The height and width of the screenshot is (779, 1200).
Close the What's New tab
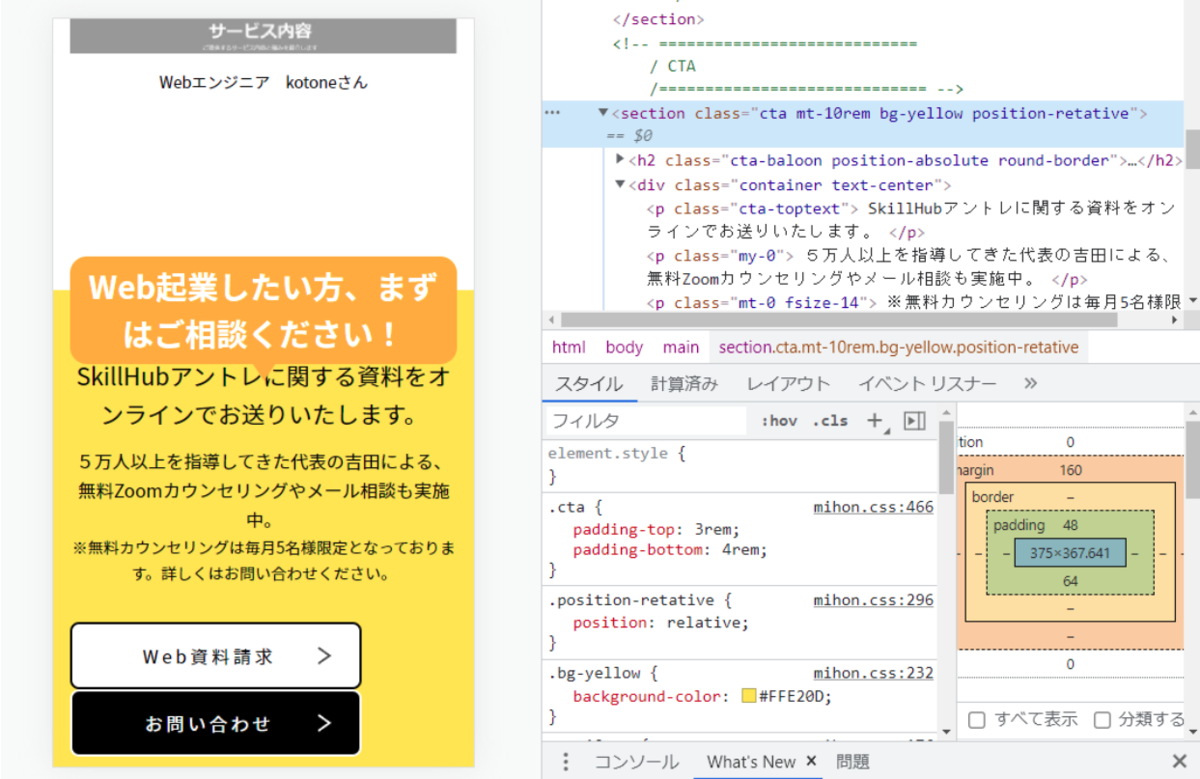tap(811, 761)
